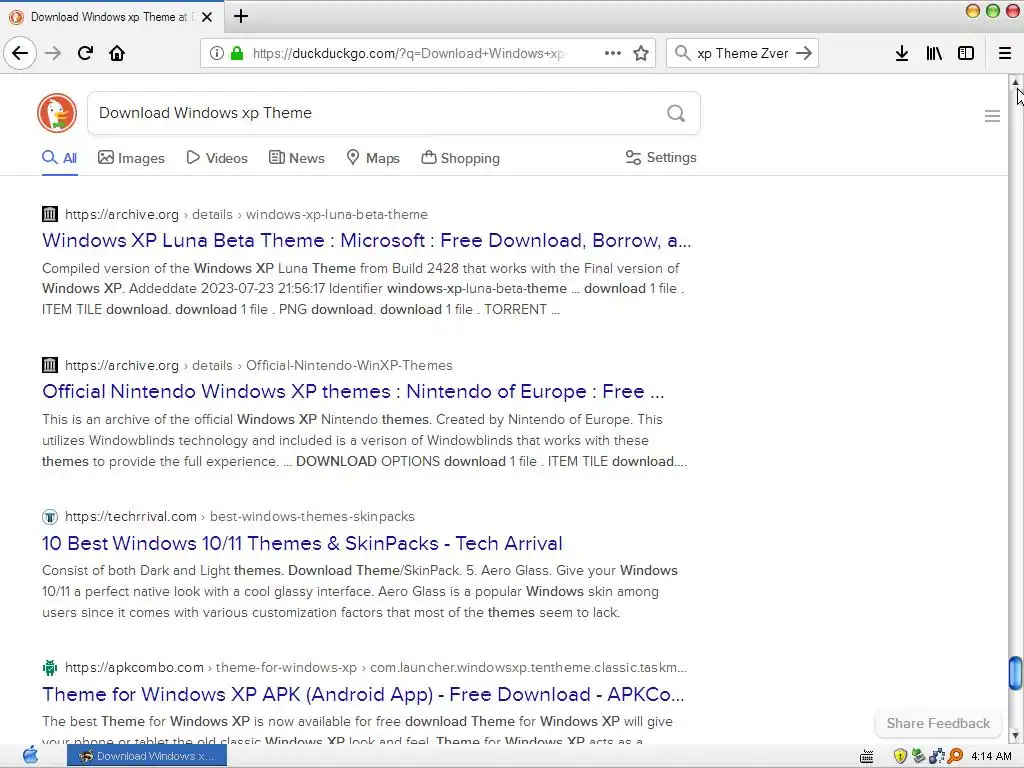This screenshot has width=1024, height=768.
Task: Open the on-screen keyboard tray icon
Action: click(x=867, y=756)
